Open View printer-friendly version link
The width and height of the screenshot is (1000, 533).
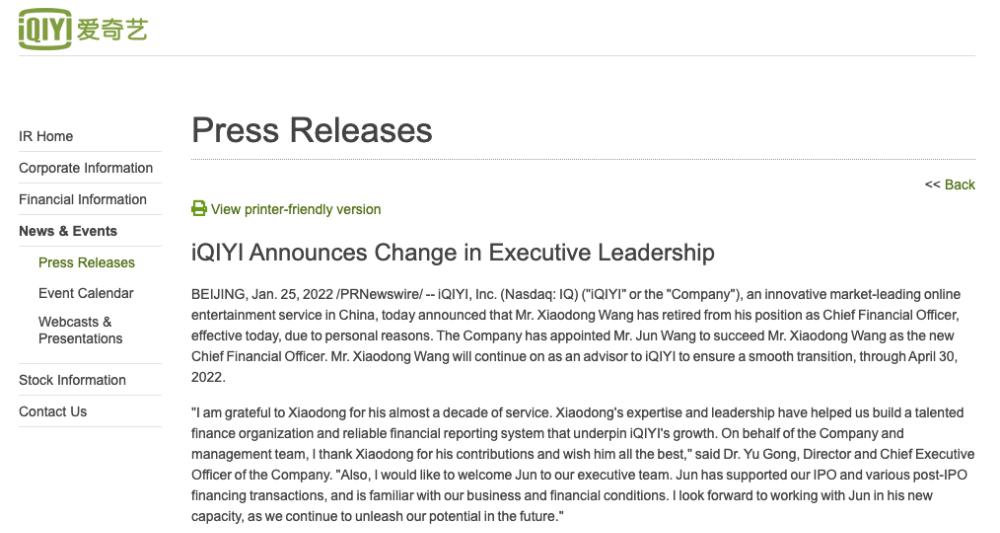click(296, 209)
